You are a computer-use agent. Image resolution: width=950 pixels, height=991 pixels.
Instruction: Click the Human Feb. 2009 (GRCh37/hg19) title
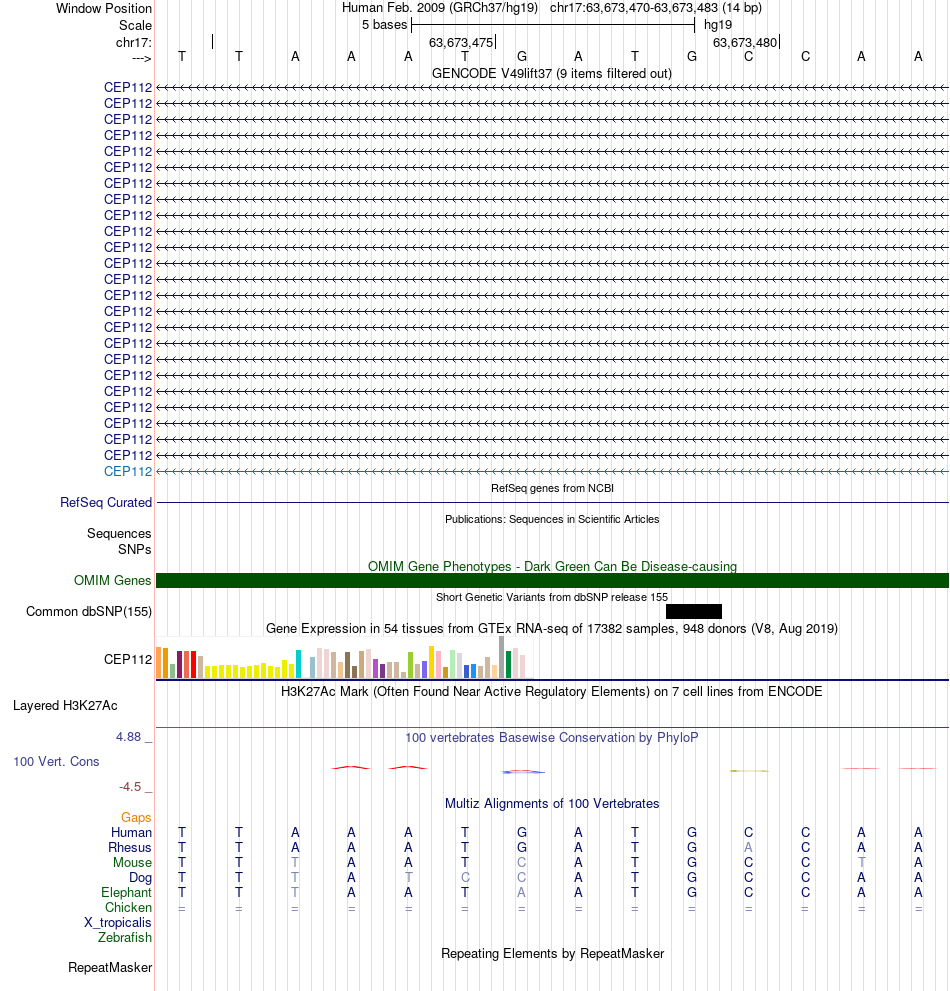(440, 8)
